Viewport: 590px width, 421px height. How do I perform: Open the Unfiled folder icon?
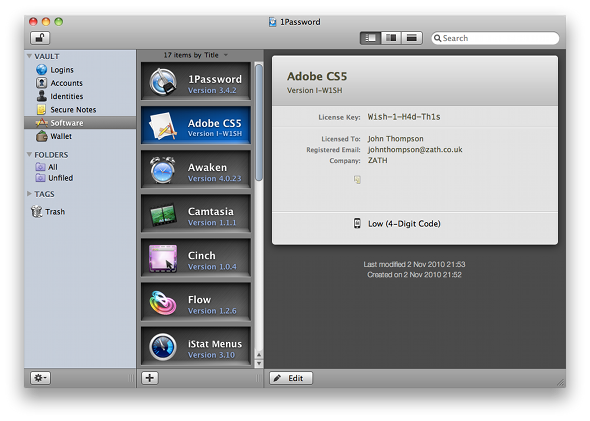pyautogui.click(x=40, y=178)
